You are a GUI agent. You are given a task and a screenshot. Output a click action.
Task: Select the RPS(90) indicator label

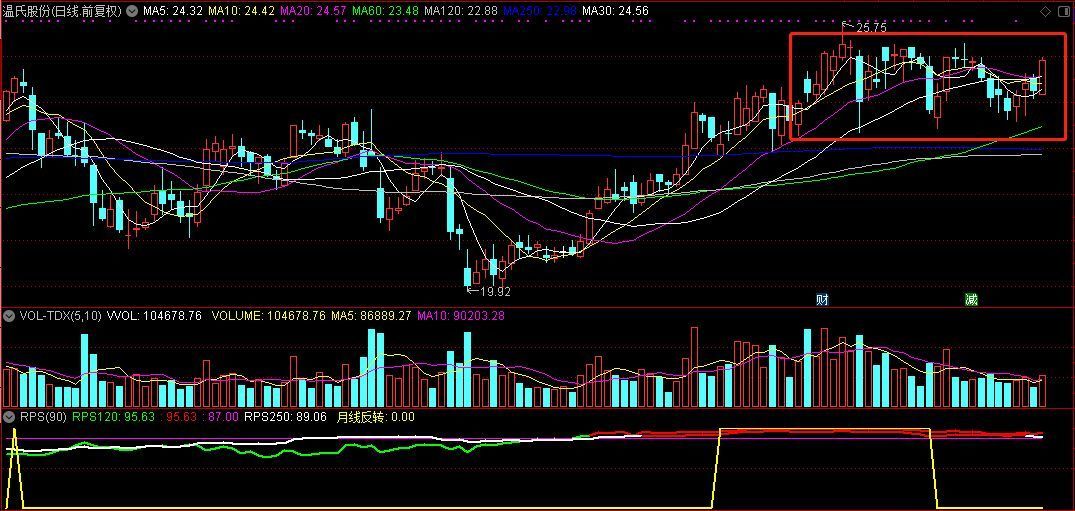point(42,417)
